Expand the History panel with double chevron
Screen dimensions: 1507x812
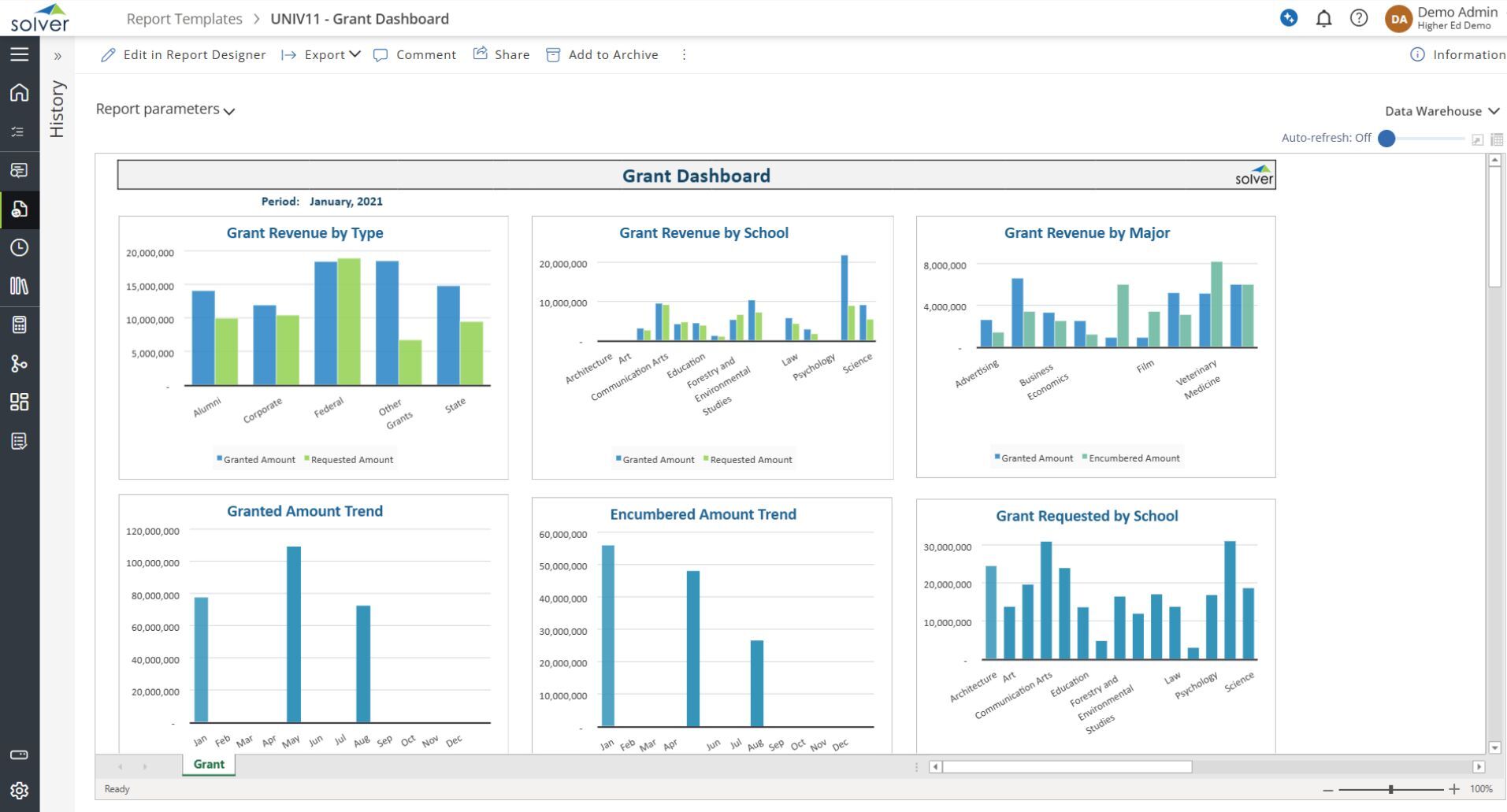click(58, 56)
